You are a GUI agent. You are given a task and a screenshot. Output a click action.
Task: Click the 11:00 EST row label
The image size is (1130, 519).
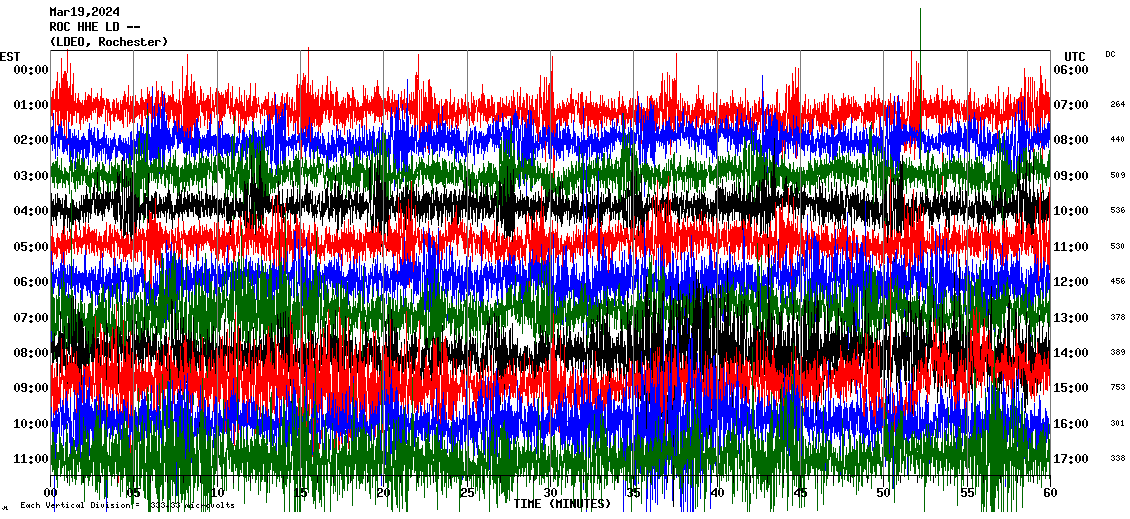click(x=31, y=459)
